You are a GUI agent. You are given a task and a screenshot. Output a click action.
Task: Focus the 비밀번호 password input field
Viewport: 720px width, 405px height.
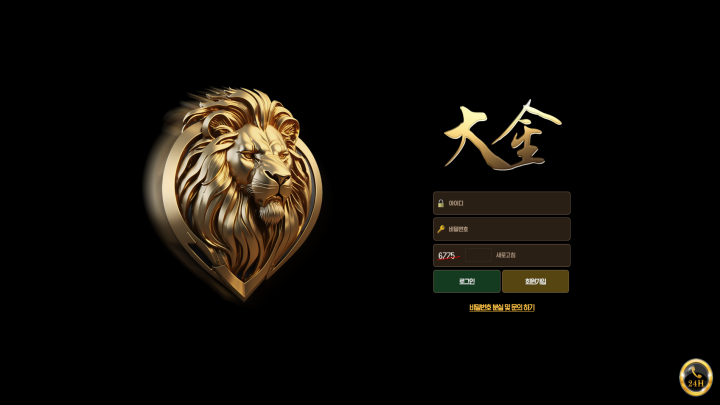pyautogui.click(x=502, y=229)
